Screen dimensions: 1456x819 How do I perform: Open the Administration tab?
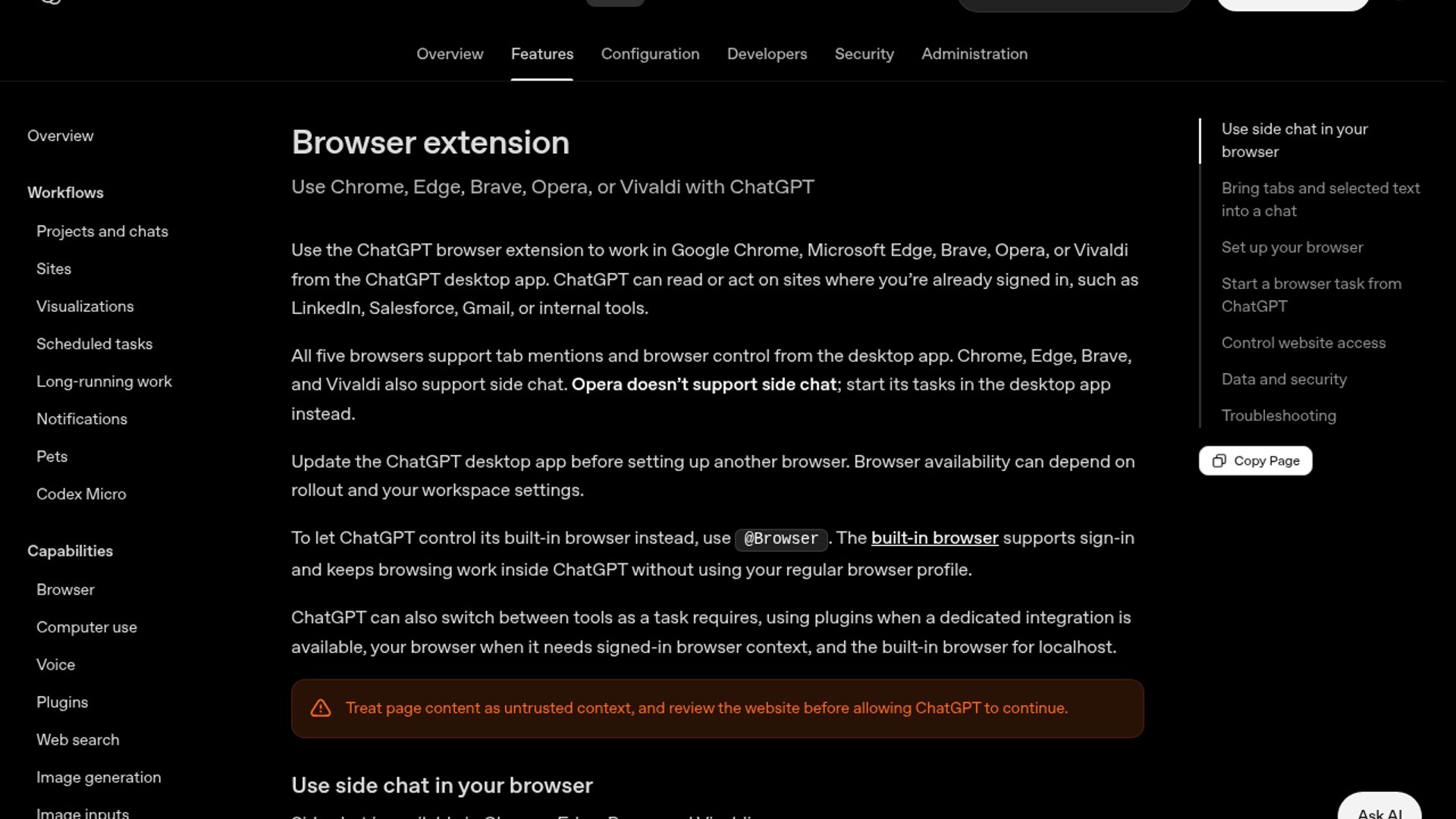tap(974, 54)
